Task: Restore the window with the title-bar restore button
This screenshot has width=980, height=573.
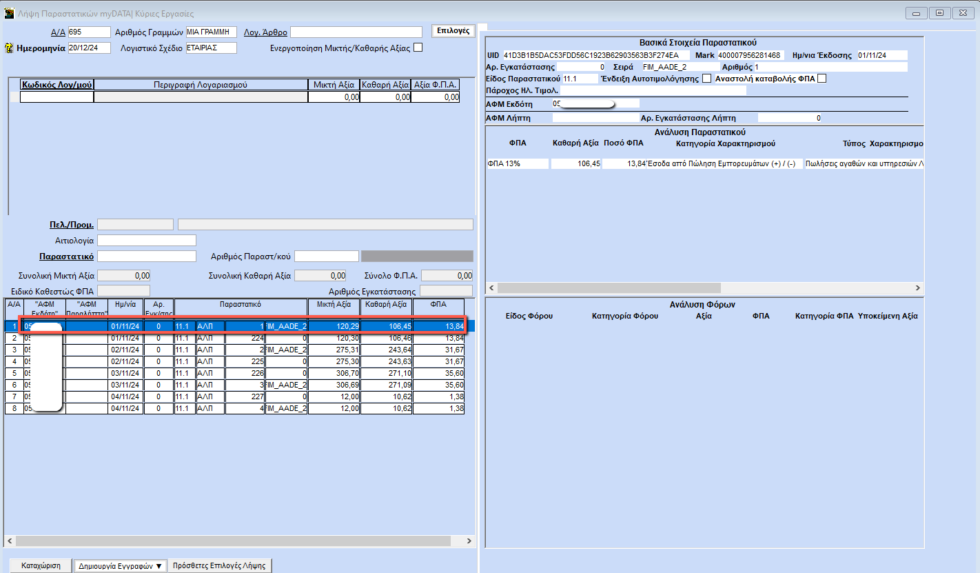Action: coord(939,12)
